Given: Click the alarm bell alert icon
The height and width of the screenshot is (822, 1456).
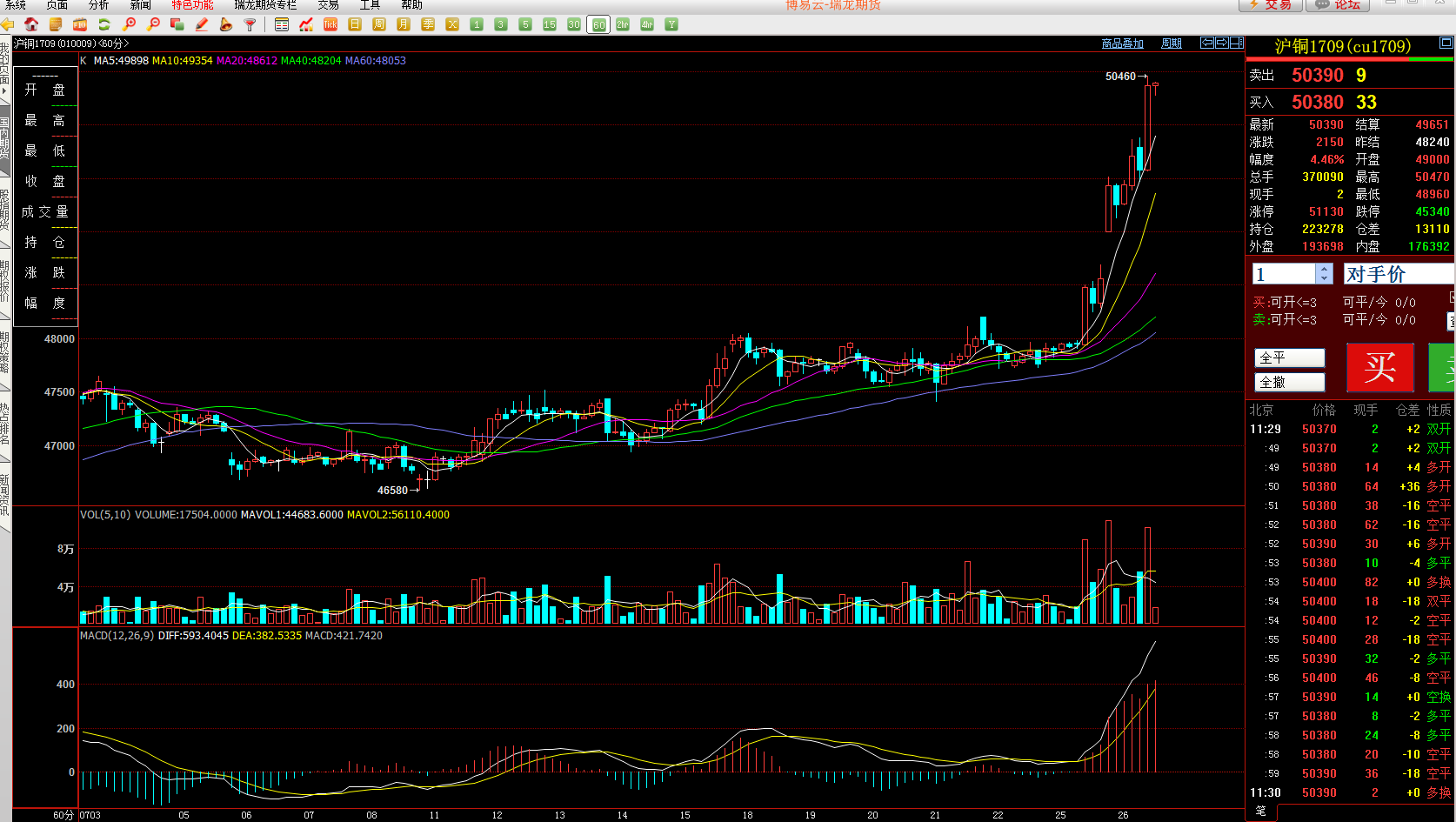Looking at the screenshot, I should tap(226, 24).
